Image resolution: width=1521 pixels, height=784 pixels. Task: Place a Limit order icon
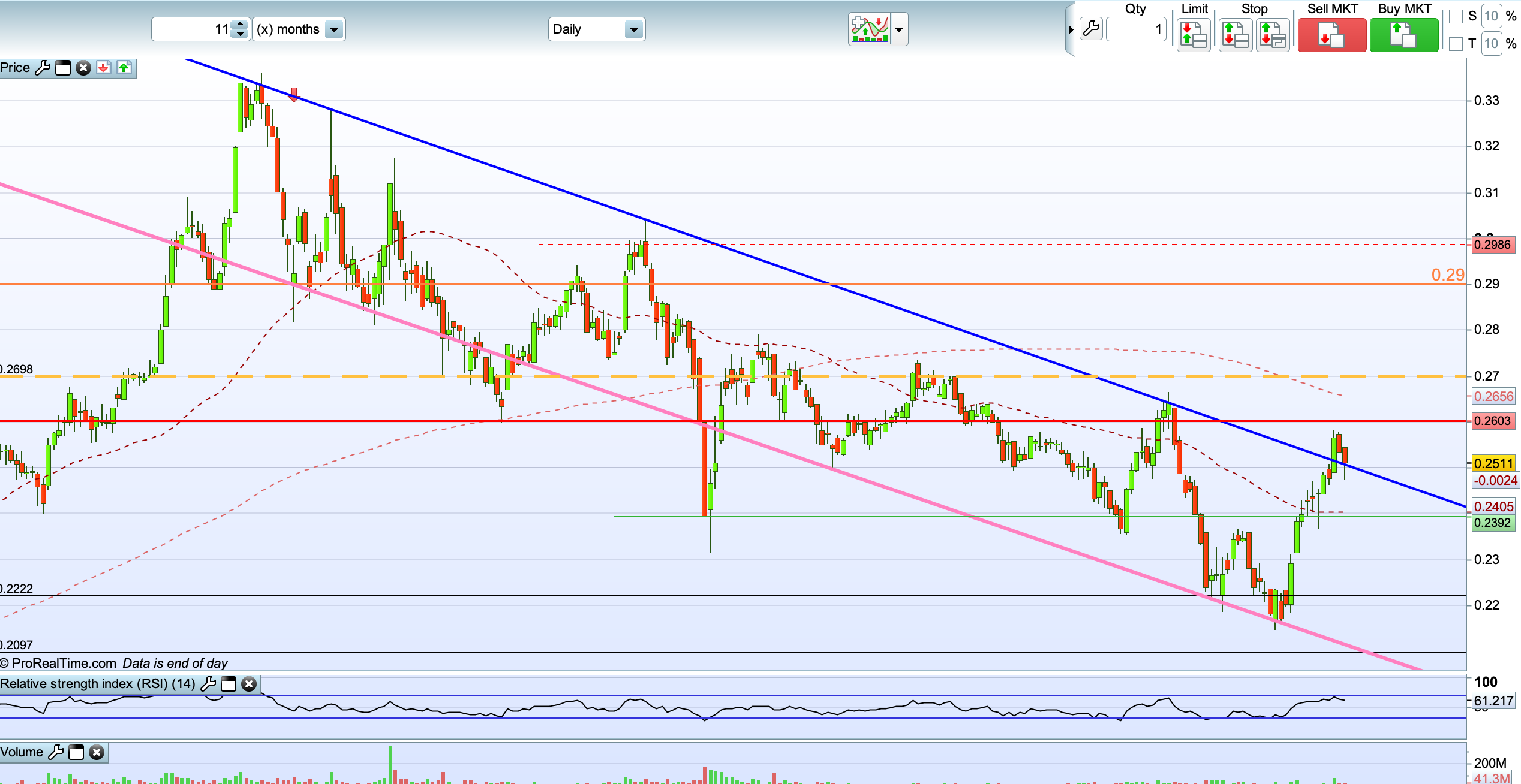coord(1193,35)
